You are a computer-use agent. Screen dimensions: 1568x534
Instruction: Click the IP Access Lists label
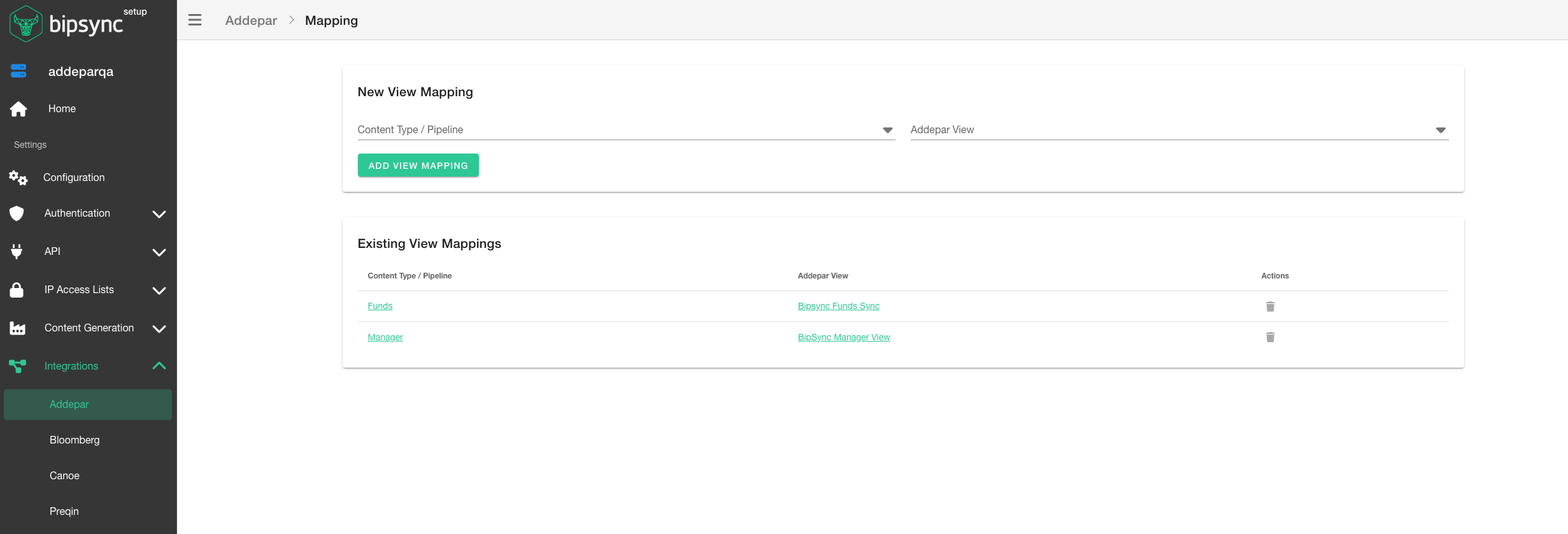pos(79,290)
